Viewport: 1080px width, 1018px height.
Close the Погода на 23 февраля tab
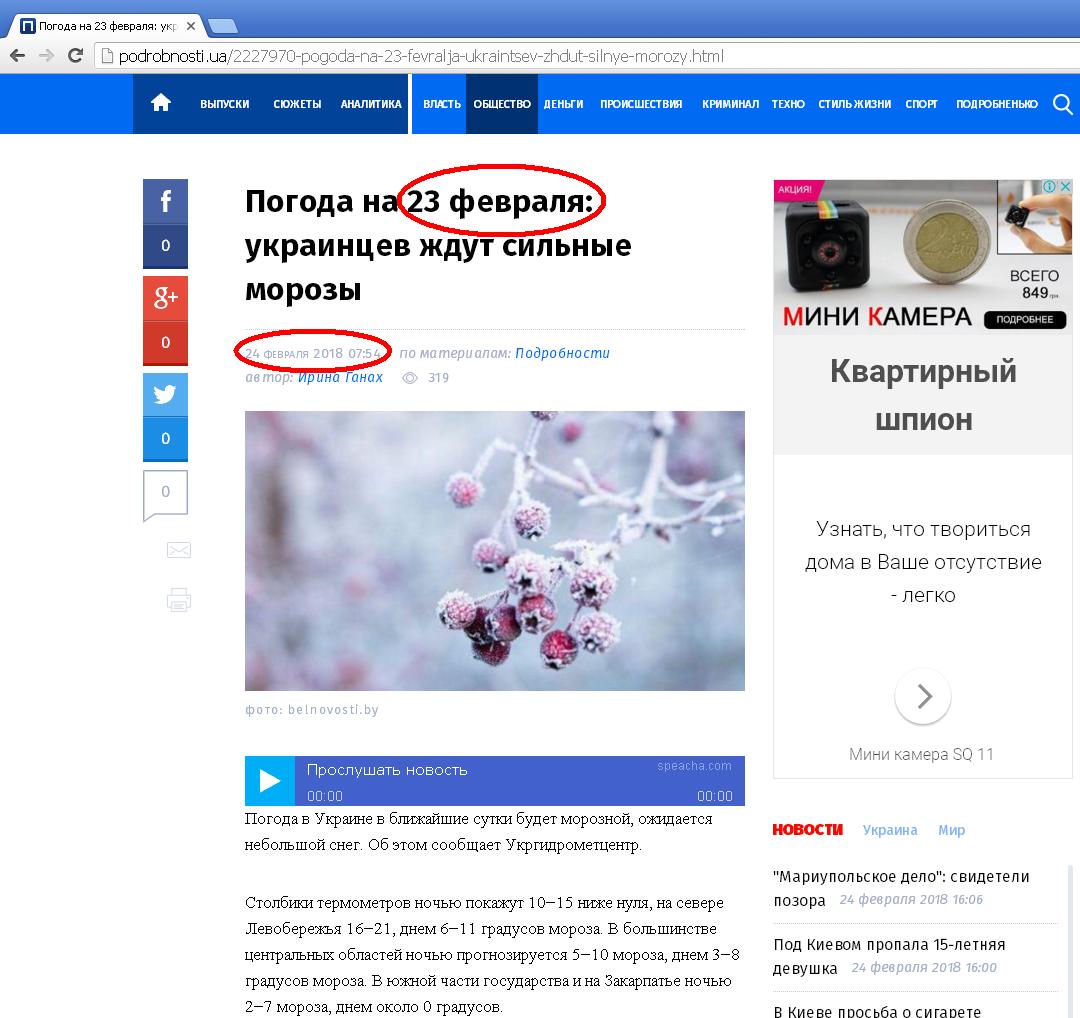click(x=191, y=26)
